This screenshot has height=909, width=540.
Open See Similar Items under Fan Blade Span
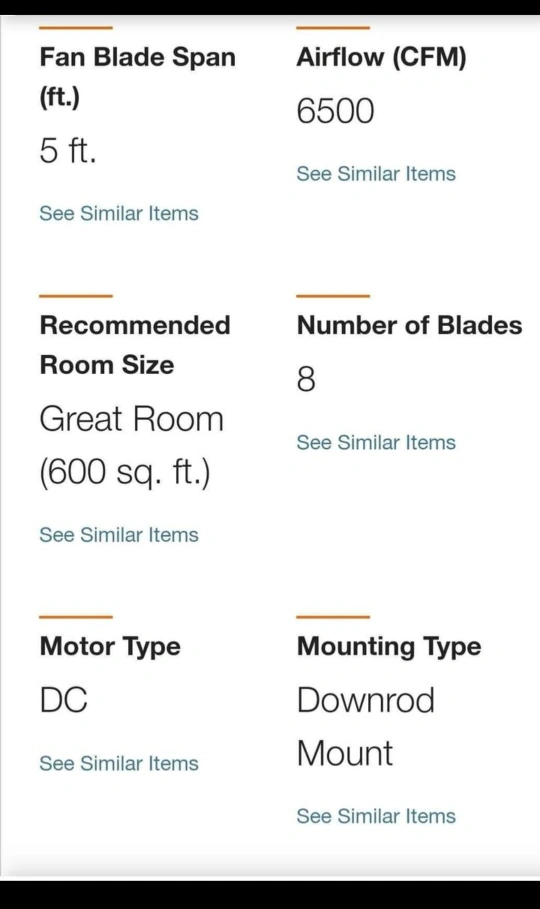click(119, 213)
